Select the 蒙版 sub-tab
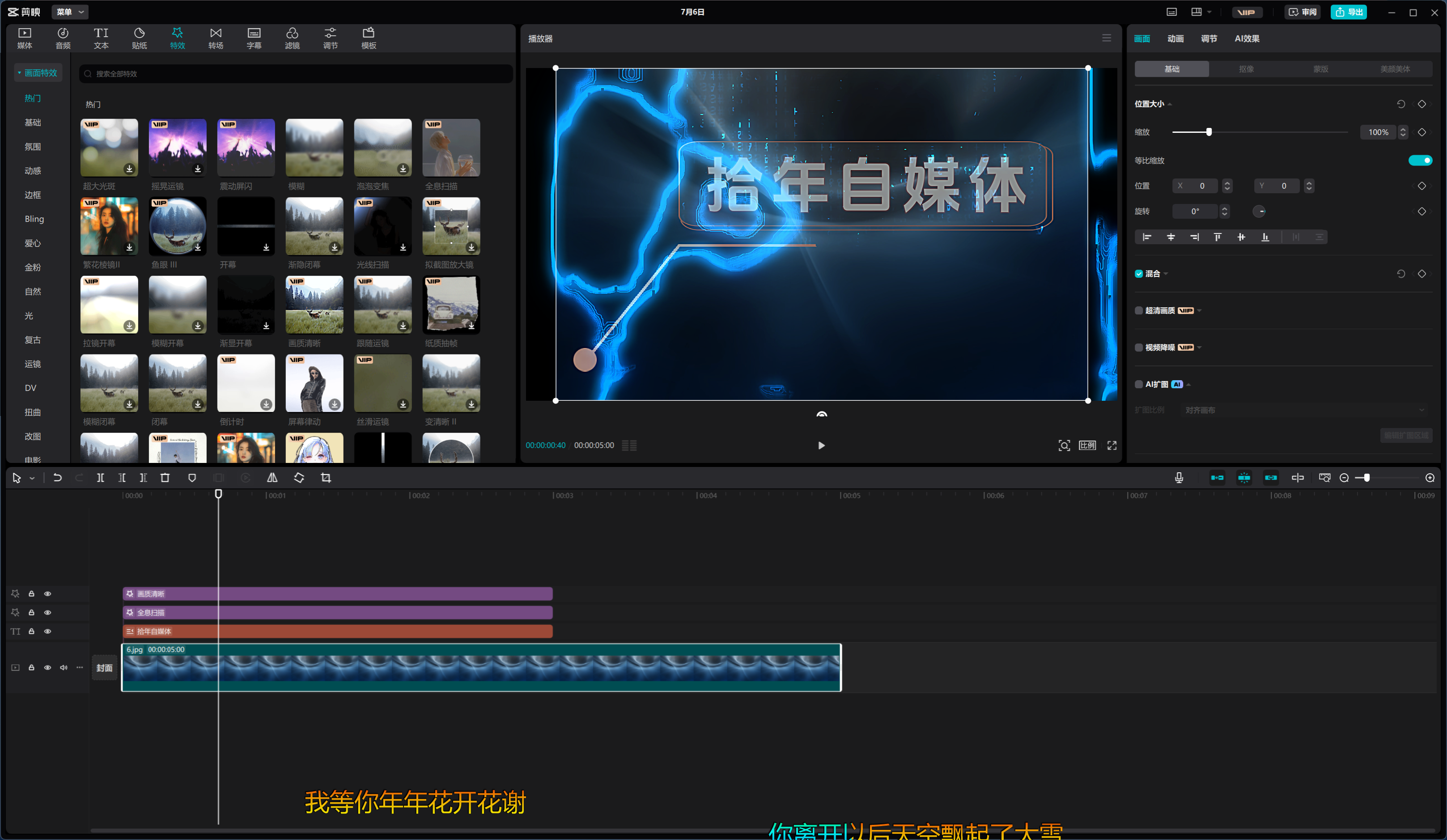Image resolution: width=1447 pixels, height=840 pixels. (x=1321, y=69)
